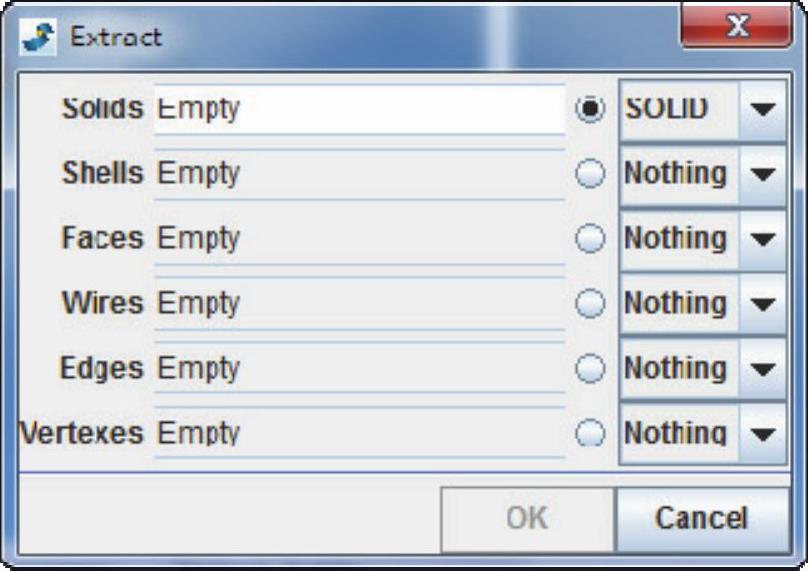Open the Faces Nothing dropdown
Image resolution: width=808 pixels, height=571 pixels.
click(763, 239)
